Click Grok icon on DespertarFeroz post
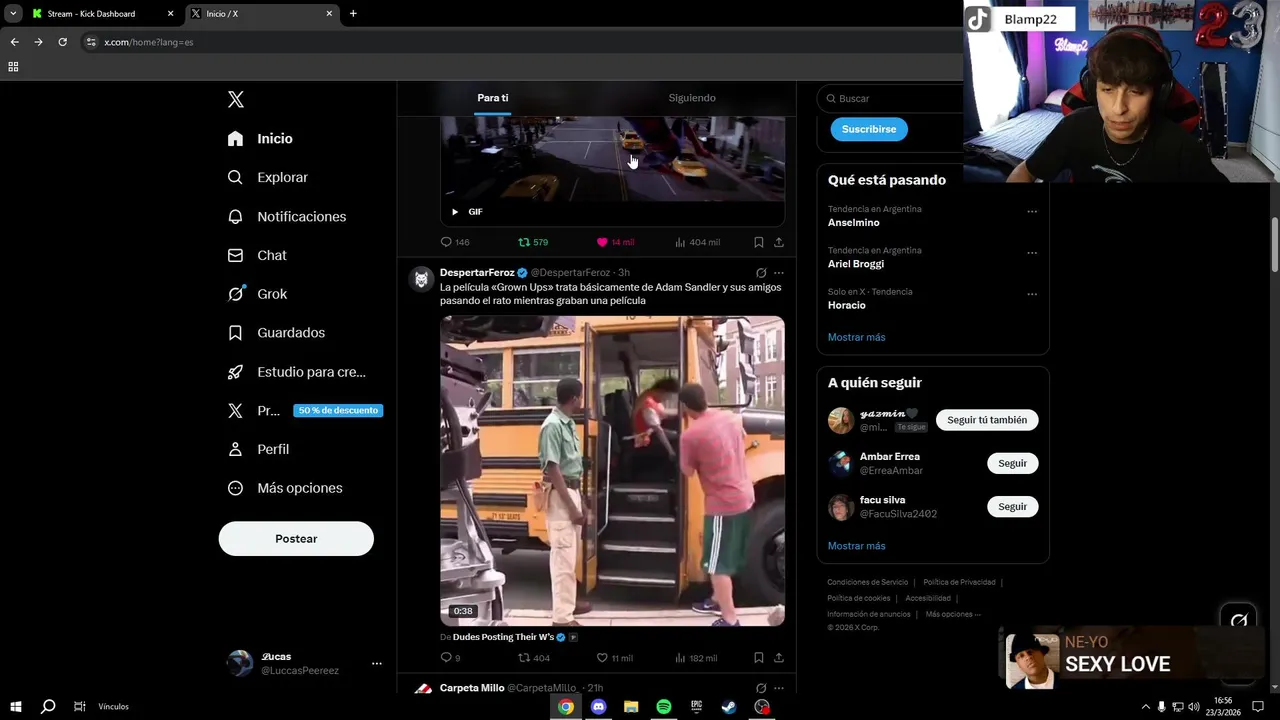The height and width of the screenshot is (720, 1280). tap(761, 273)
